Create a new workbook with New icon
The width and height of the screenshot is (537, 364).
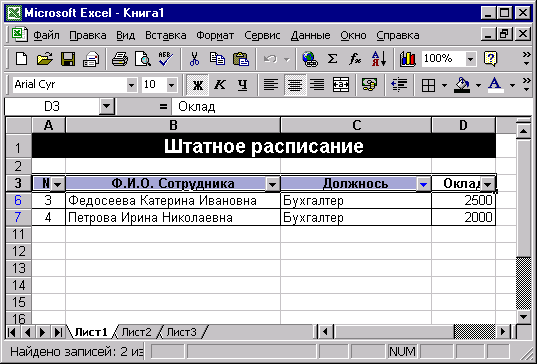(x=22, y=59)
